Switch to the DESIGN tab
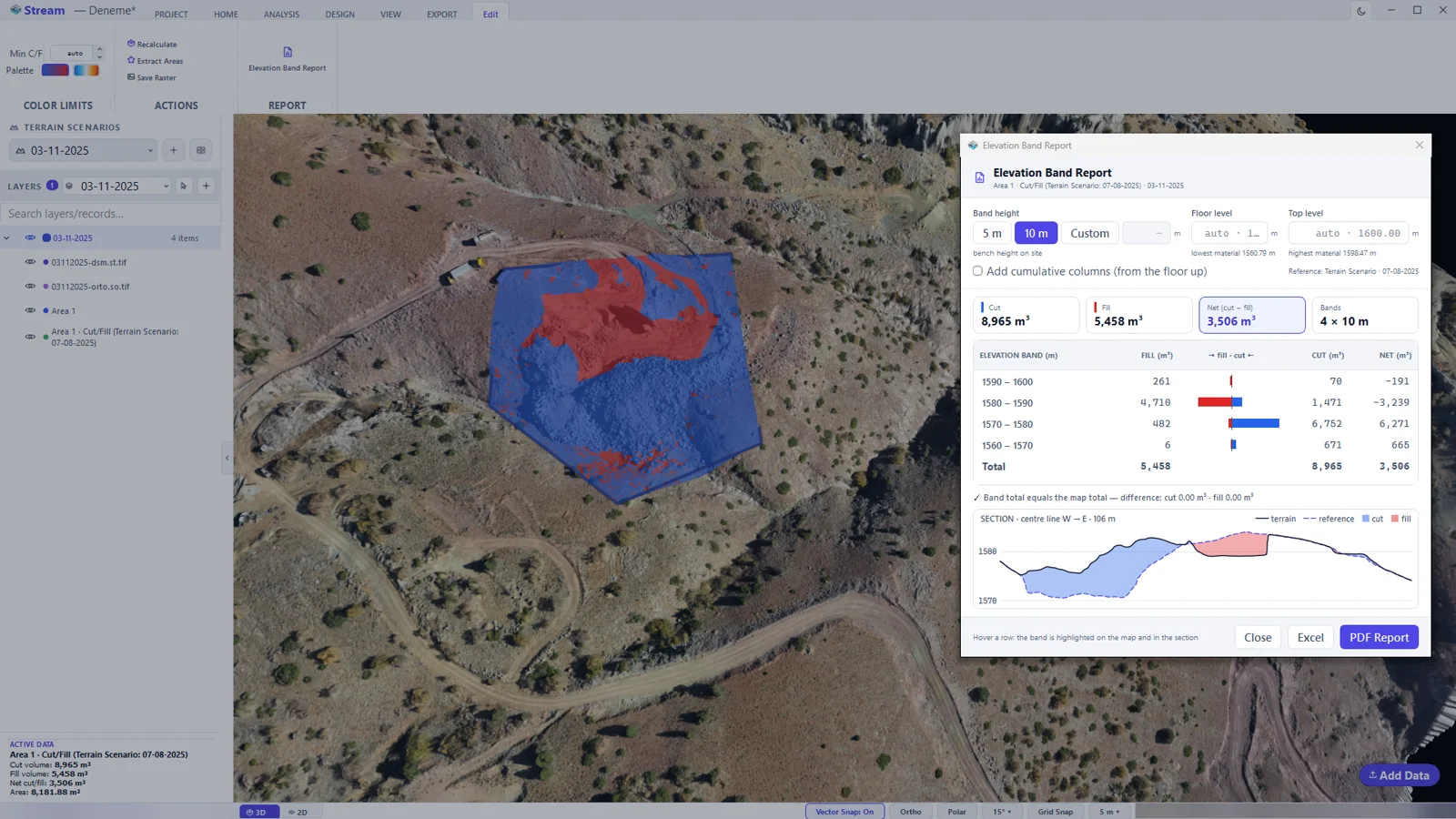The width and height of the screenshot is (1456, 819). click(340, 15)
